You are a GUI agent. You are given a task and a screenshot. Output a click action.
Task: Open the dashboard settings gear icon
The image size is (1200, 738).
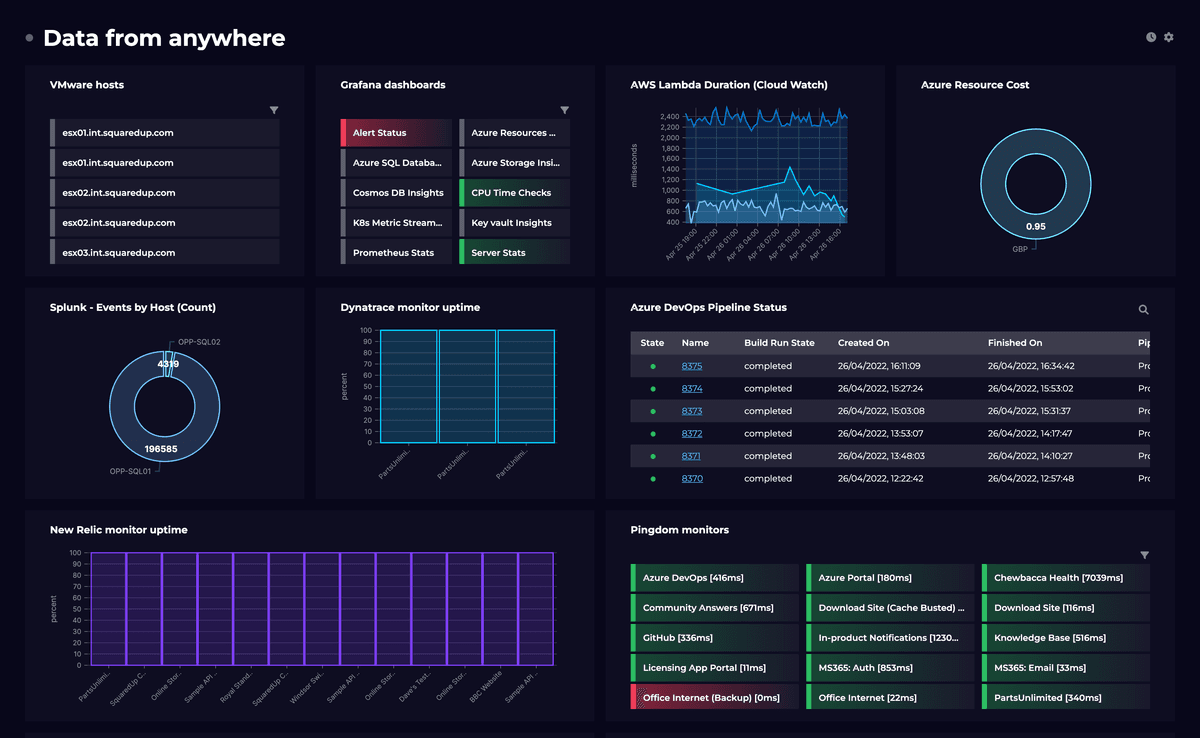(x=1169, y=37)
